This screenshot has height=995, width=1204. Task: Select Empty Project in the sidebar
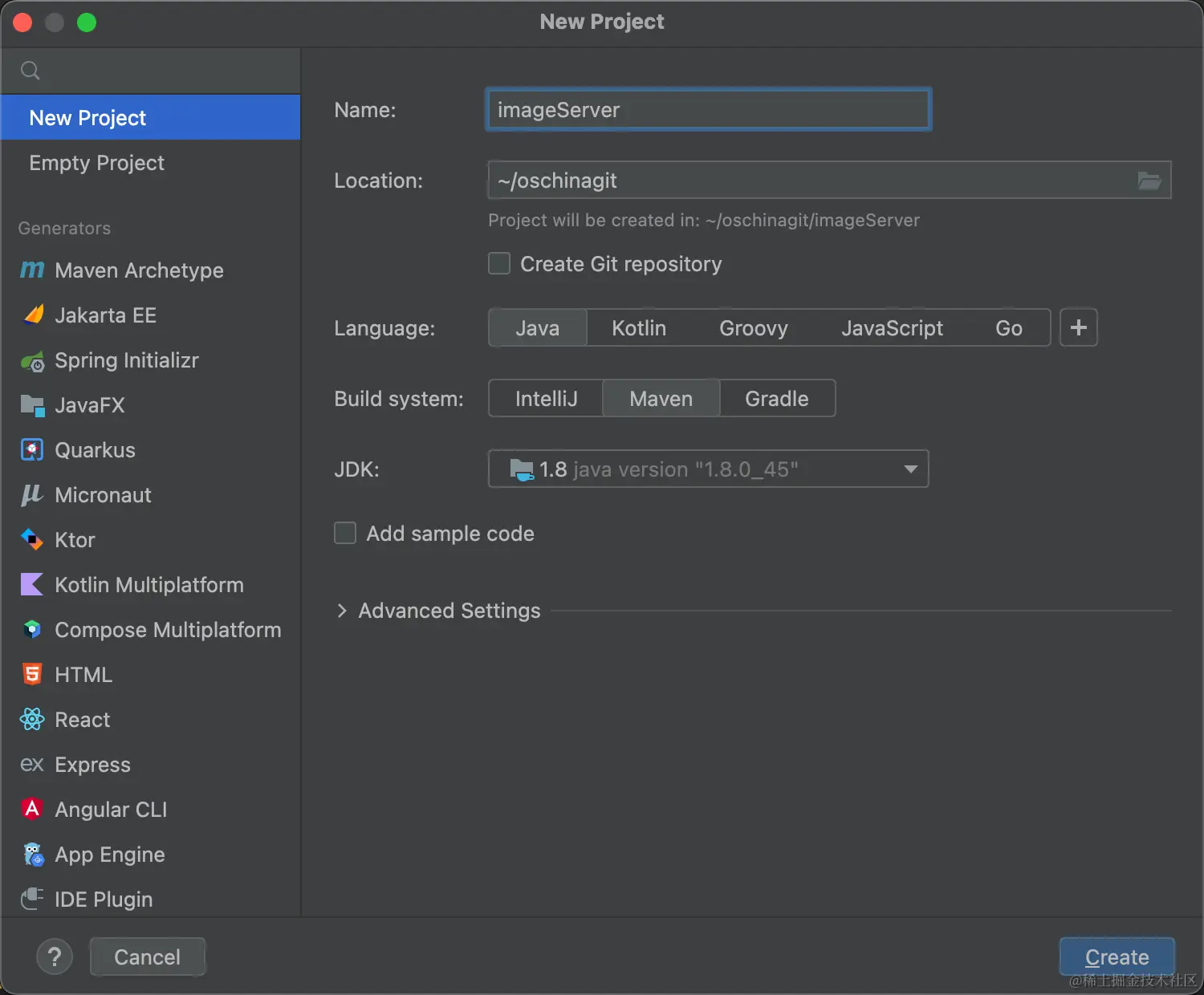(x=96, y=163)
